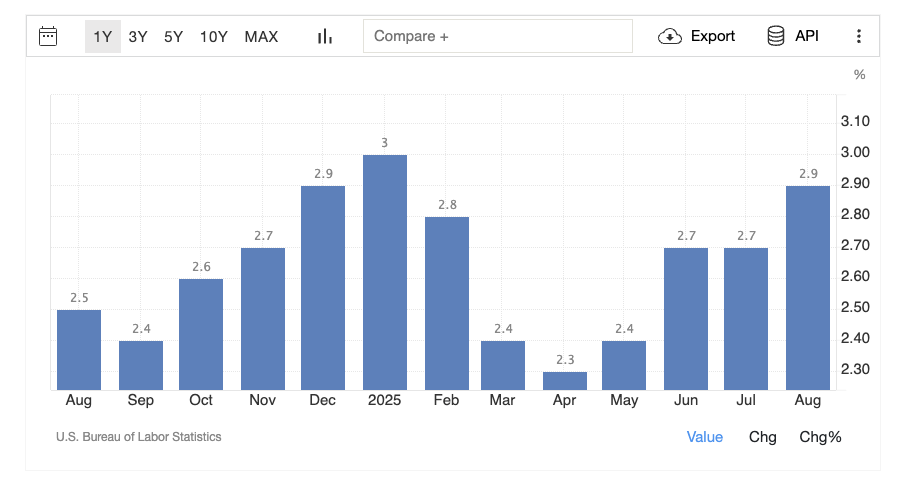
Task: Select the 1Y time range
Action: coord(102,37)
